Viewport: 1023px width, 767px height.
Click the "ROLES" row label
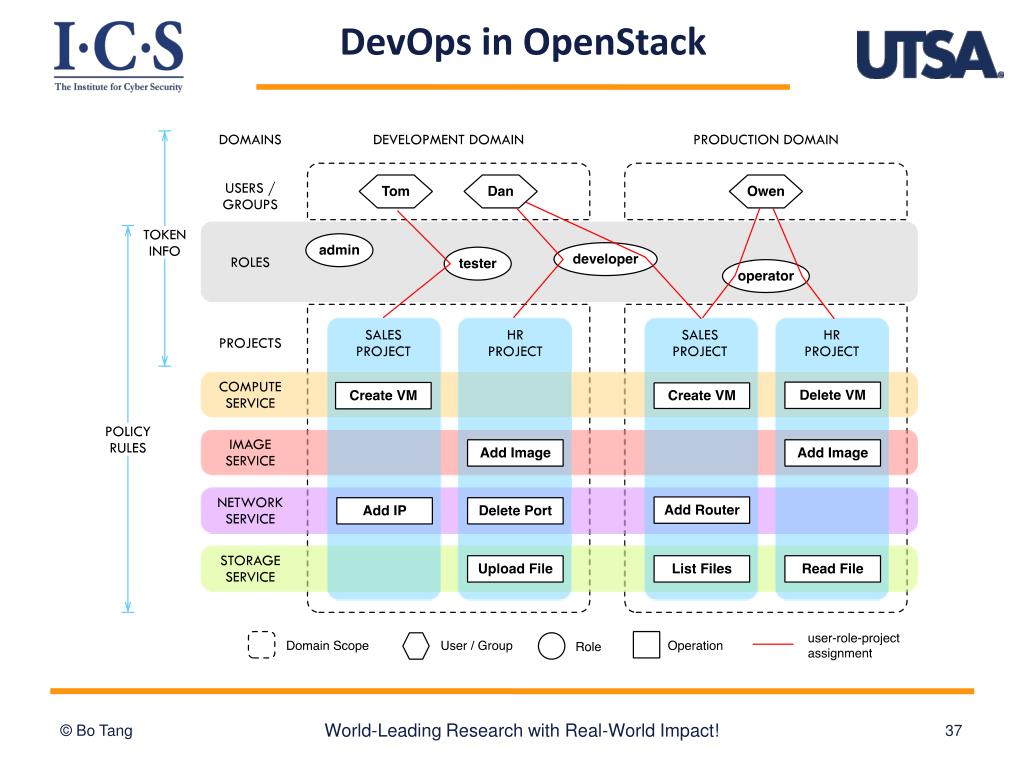pyautogui.click(x=250, y=262)
